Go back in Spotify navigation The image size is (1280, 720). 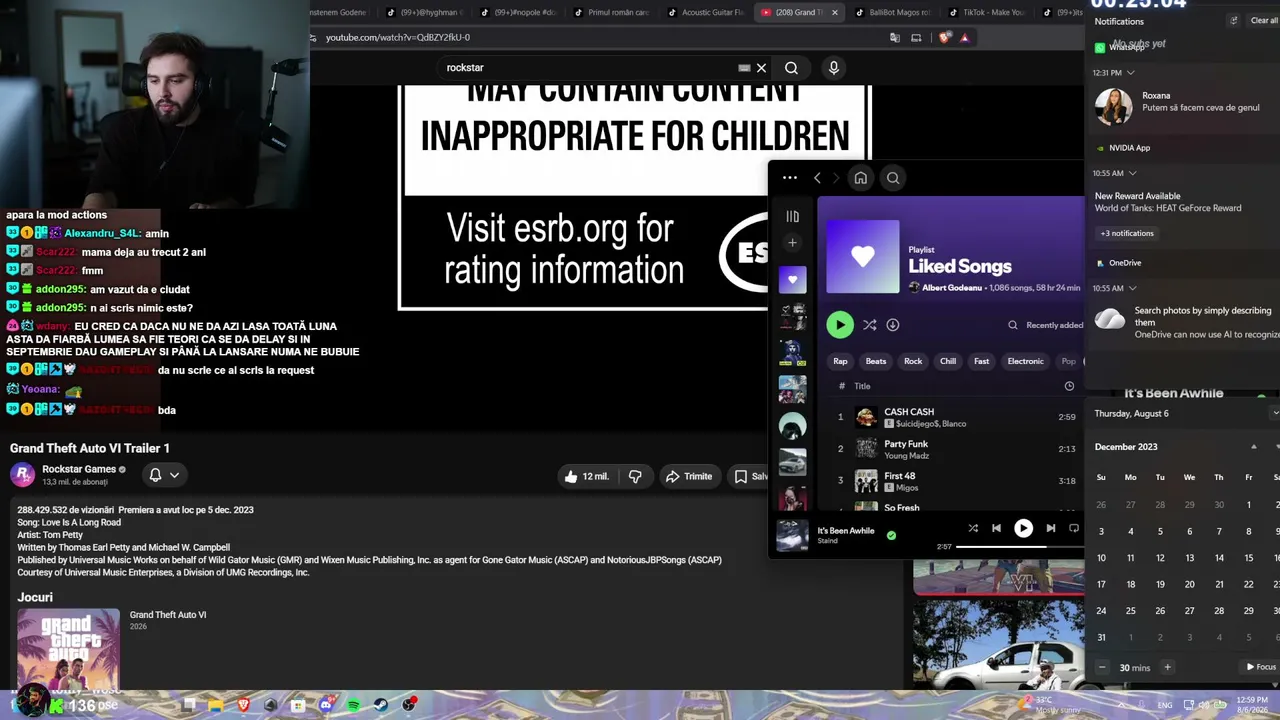pyautogui.click(x=817, y=178)
